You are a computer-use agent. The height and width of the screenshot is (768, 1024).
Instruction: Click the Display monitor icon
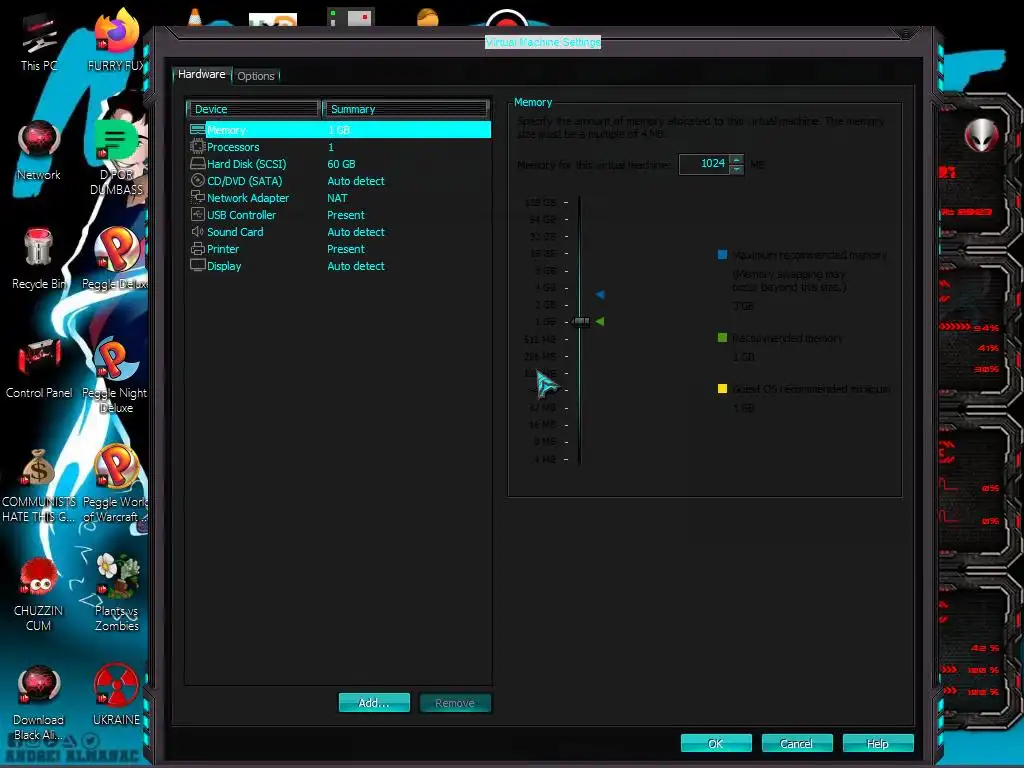pyautogui.click(x=197, y=265)
